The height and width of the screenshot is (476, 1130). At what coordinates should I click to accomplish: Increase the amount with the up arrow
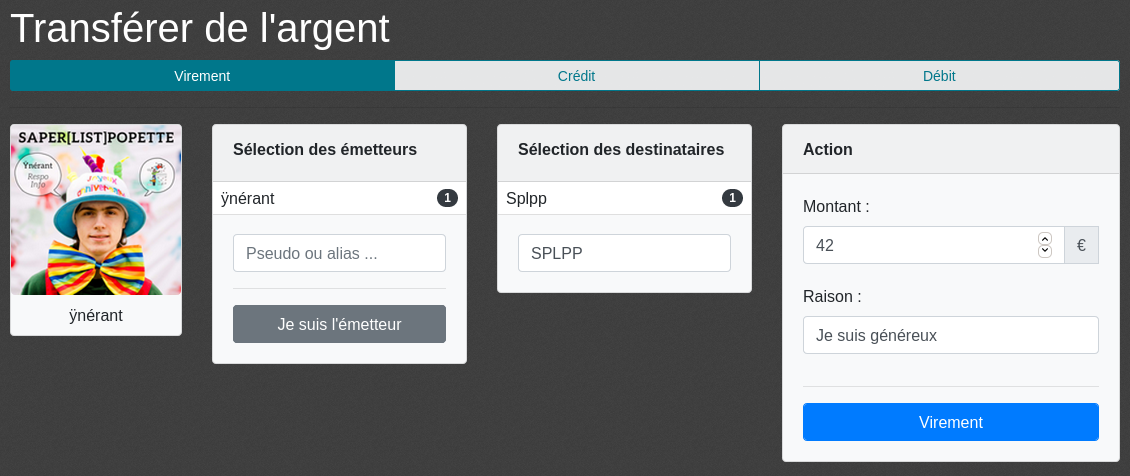click(1045, 239)
